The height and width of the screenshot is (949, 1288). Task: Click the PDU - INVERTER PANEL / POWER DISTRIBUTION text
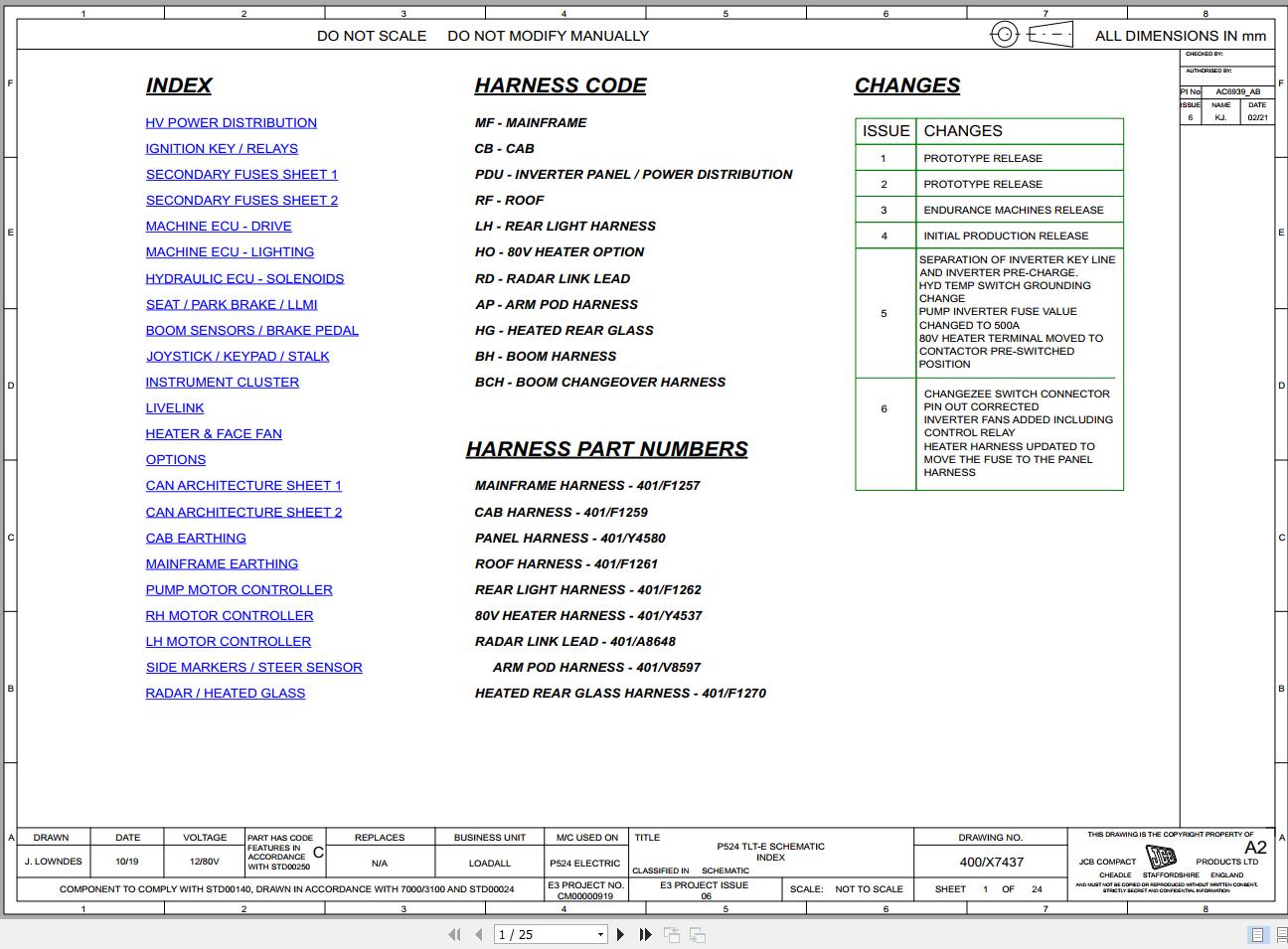[634, 174]
